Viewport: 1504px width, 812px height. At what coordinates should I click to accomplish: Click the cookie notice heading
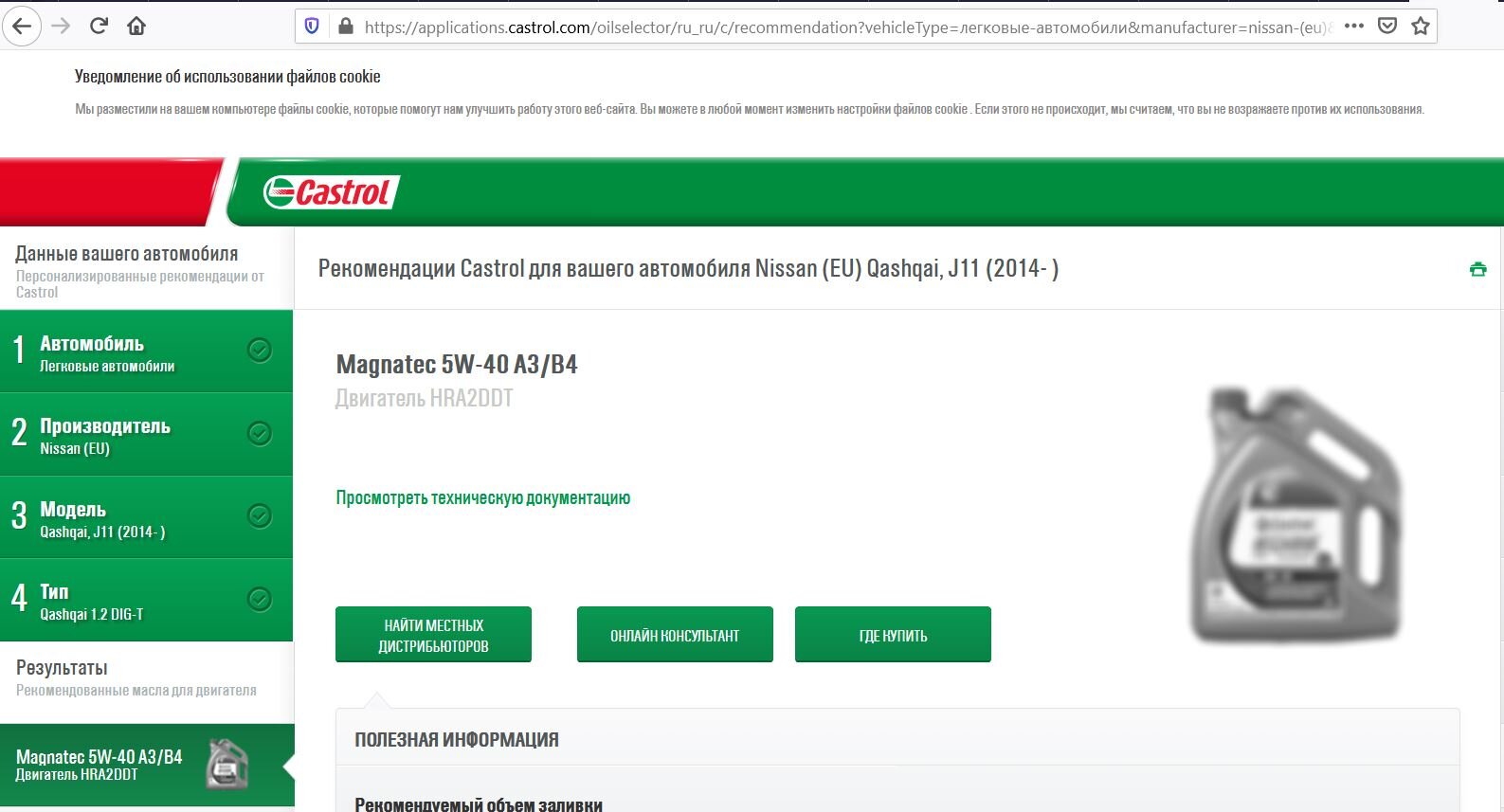click(227, 77)
